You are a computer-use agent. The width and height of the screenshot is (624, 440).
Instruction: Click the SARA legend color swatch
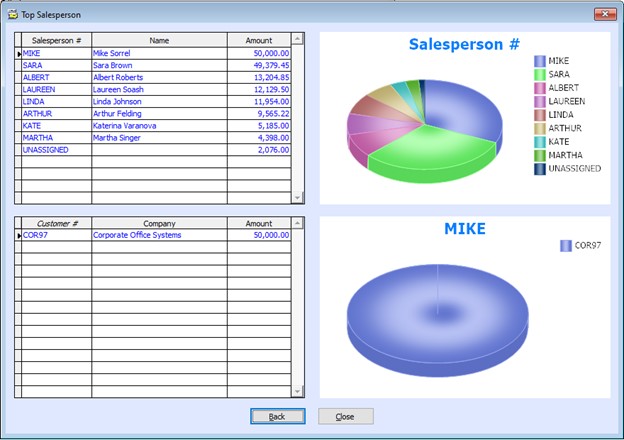pos(540,74)
